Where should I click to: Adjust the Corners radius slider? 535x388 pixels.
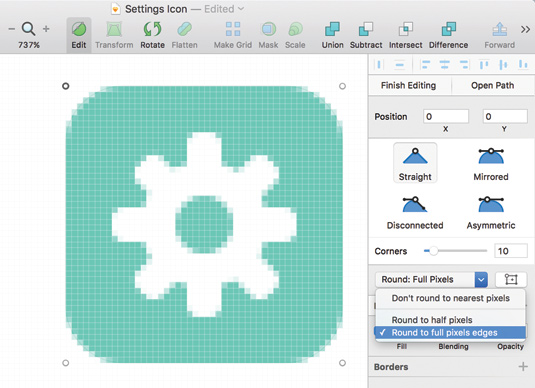pyautogui.click(x=433, y=251)
